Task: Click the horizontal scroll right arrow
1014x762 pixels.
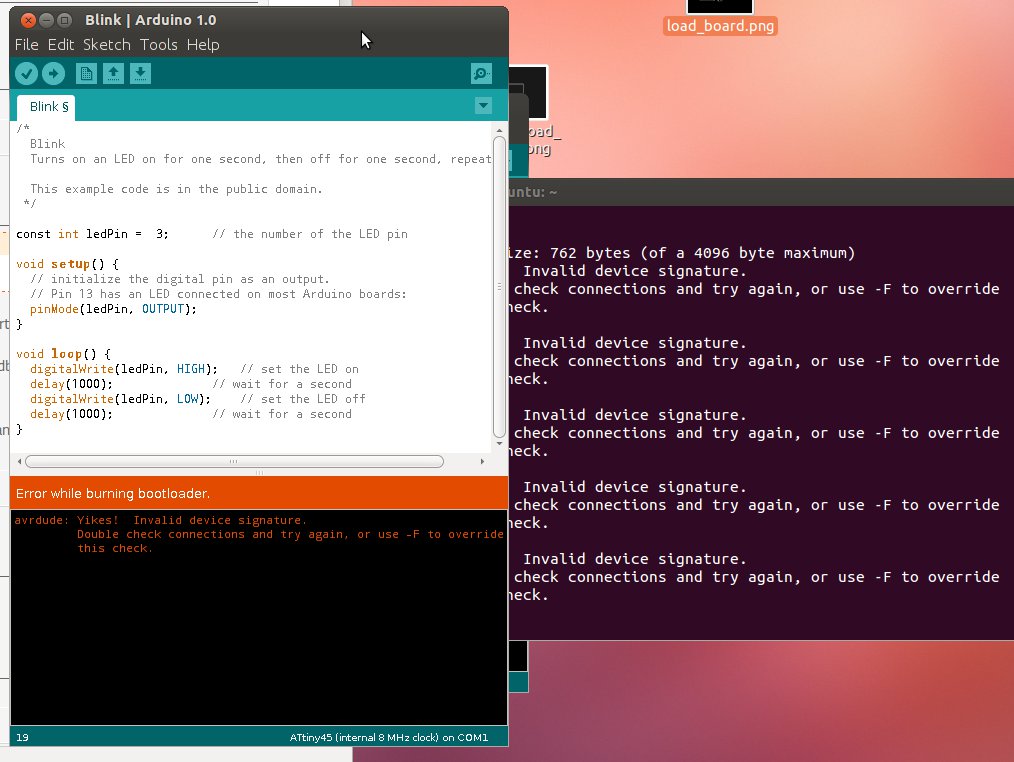Action: pos(482,461)
